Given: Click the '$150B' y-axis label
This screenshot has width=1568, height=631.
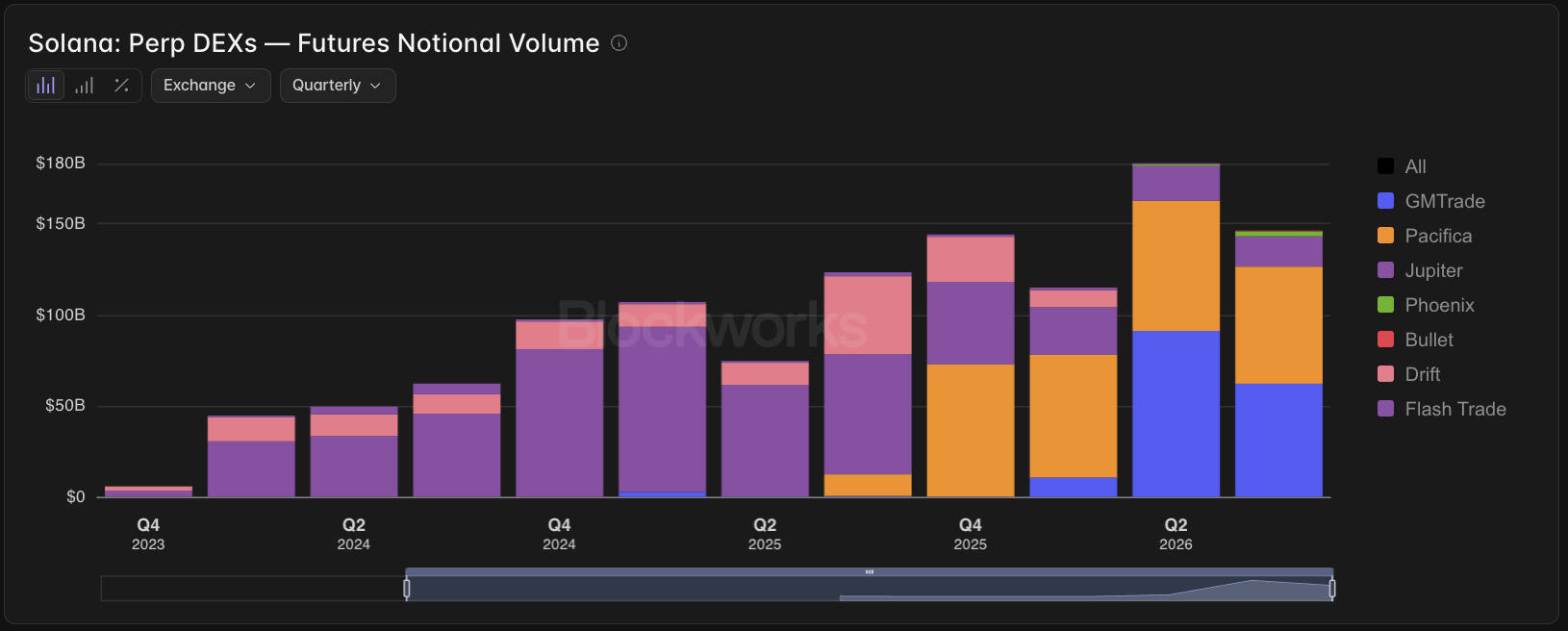Looking at the screenshot, I should [x=61, y=223].
